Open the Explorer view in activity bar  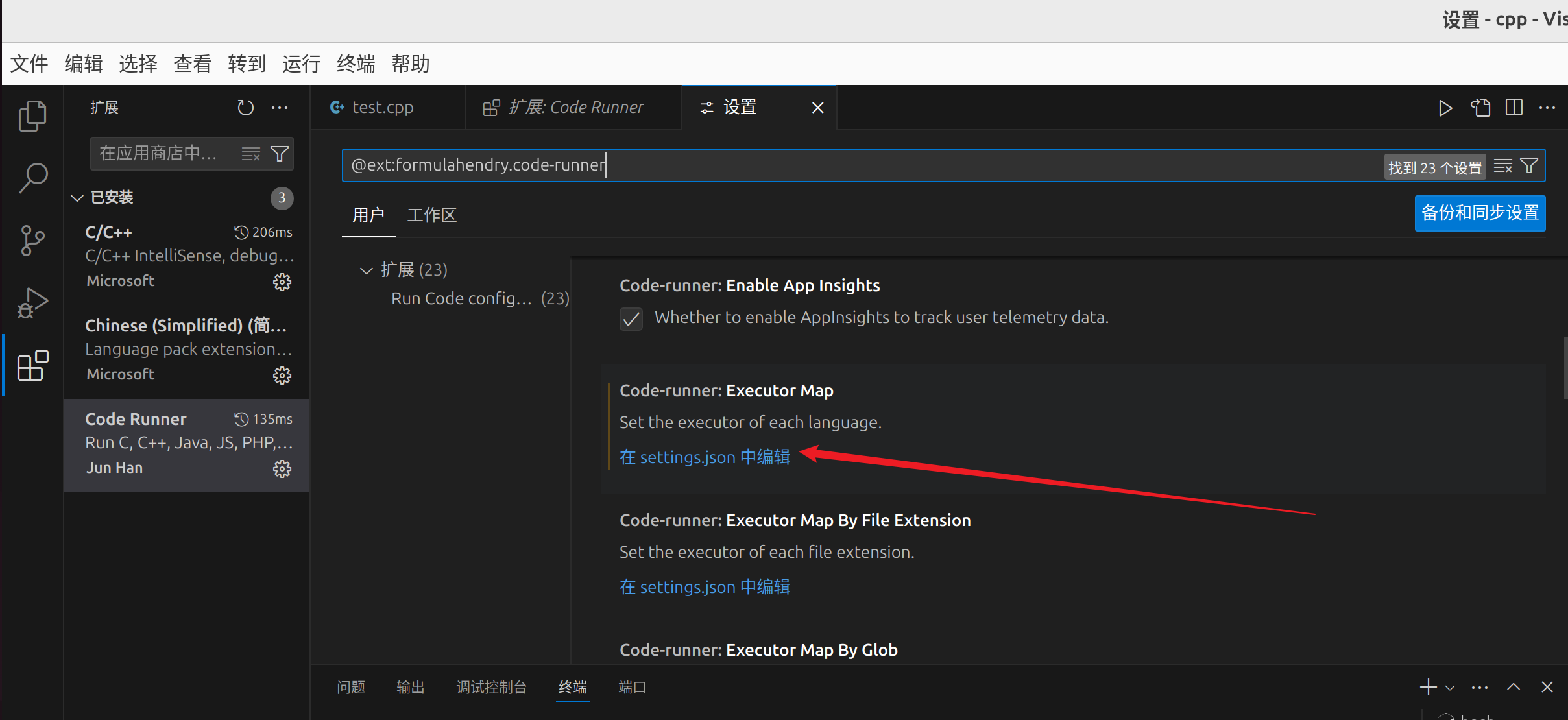pos(32,116)
